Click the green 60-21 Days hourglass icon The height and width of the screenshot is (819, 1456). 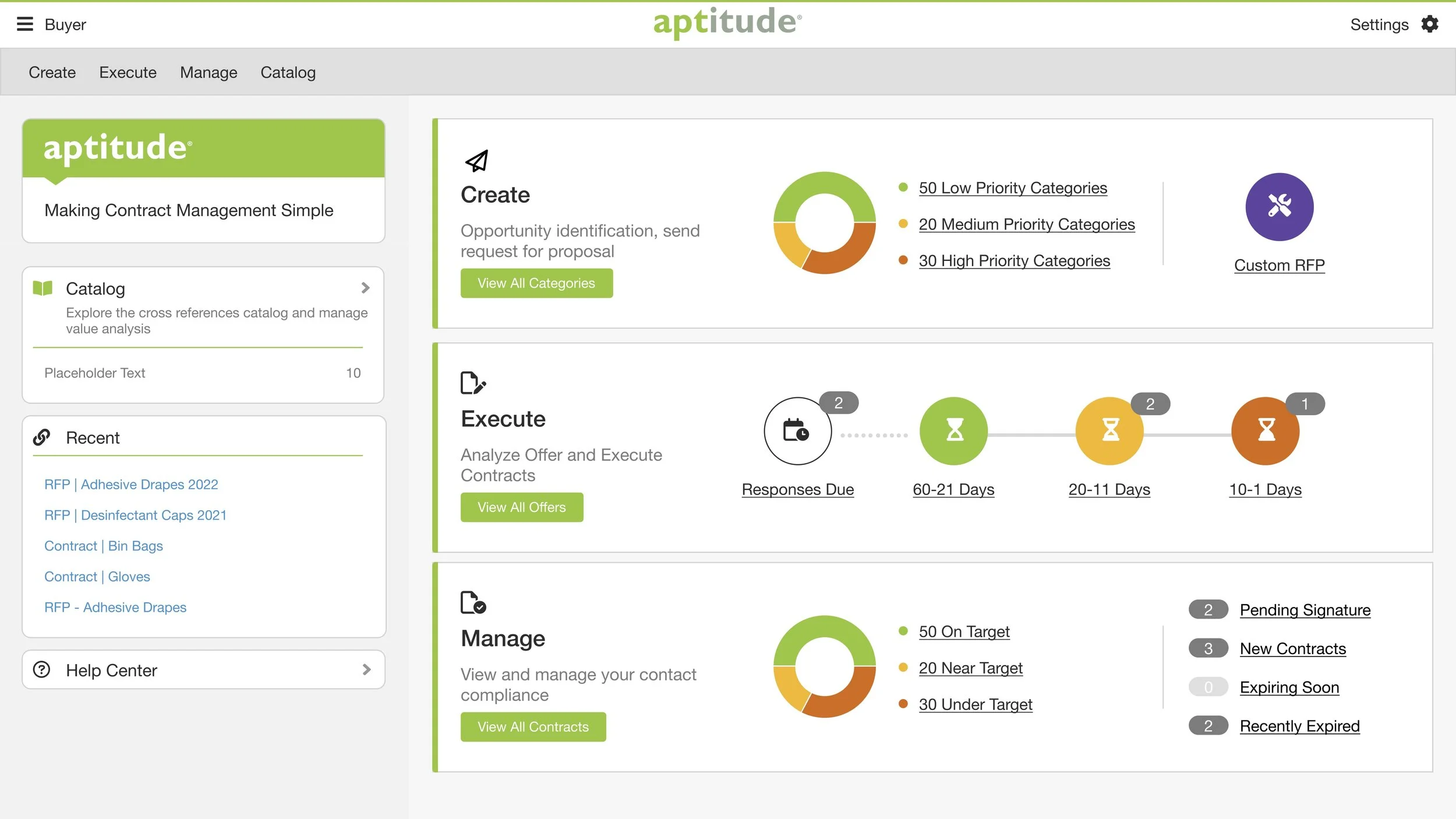(x=953, y=431)
